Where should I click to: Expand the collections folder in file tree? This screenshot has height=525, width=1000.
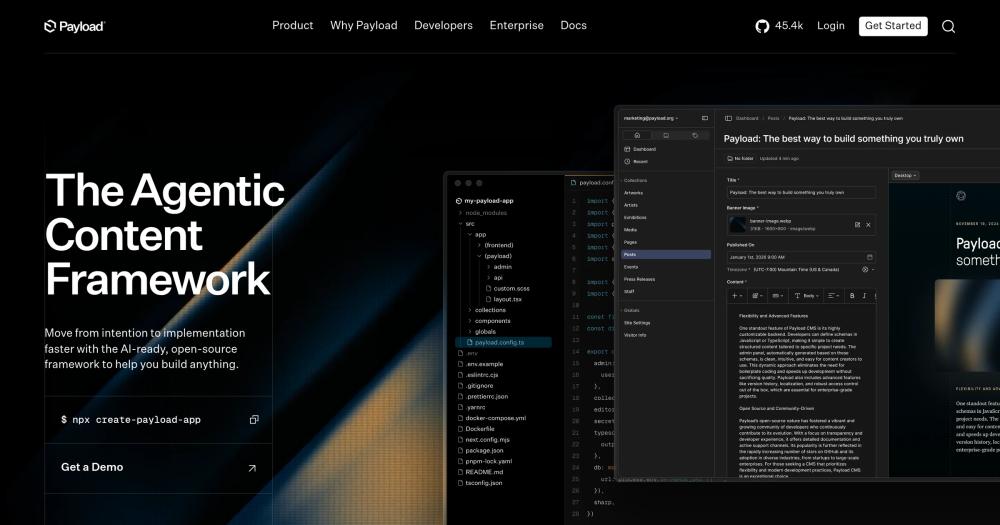pos(487,310)
